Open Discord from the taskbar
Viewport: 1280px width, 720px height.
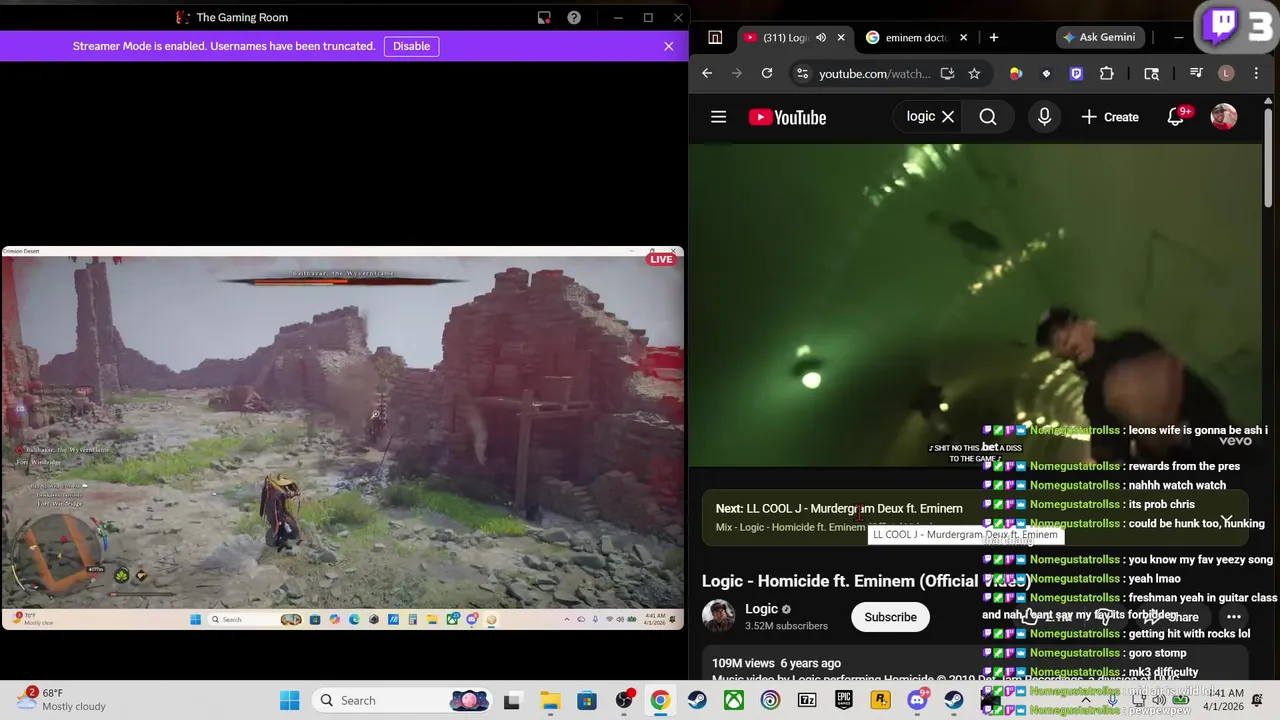(x=917, y=700)
